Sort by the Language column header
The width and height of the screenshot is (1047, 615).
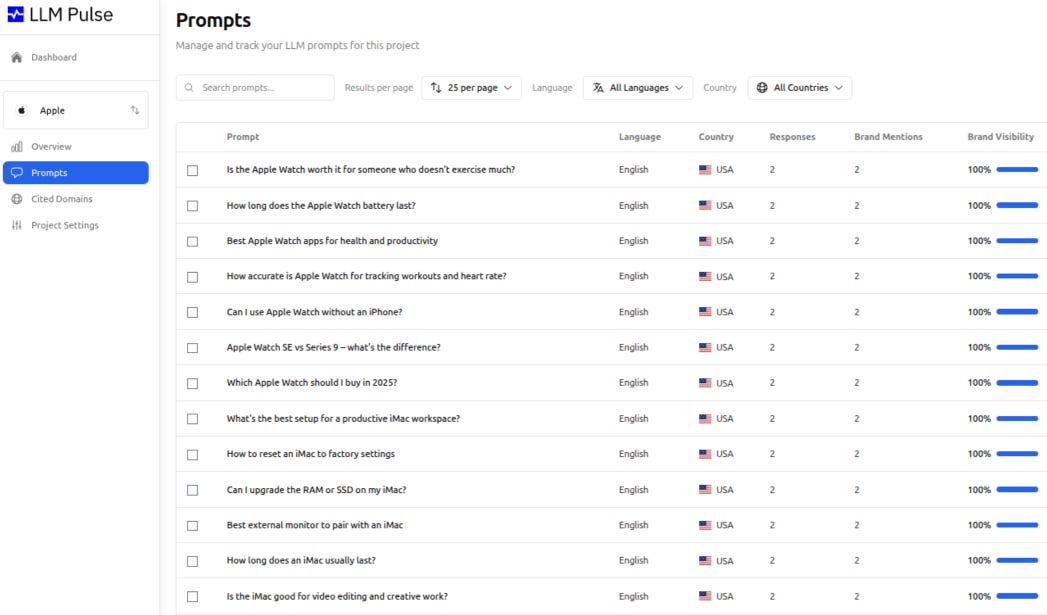pyautogui.click(x=640, y=137)
